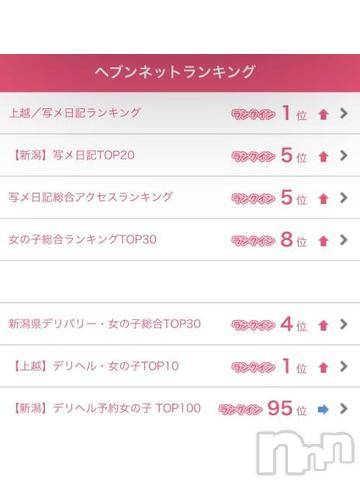360x480 pixels.
Task: Click ランクイン badge beside 8位
Action: coord(253,241)
